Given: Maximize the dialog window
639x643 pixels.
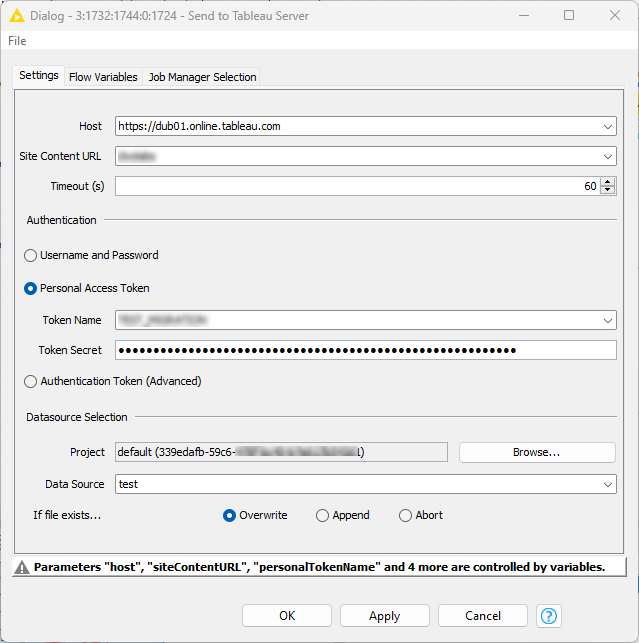Looking at the screenshot, I should [x=569, y=16].
